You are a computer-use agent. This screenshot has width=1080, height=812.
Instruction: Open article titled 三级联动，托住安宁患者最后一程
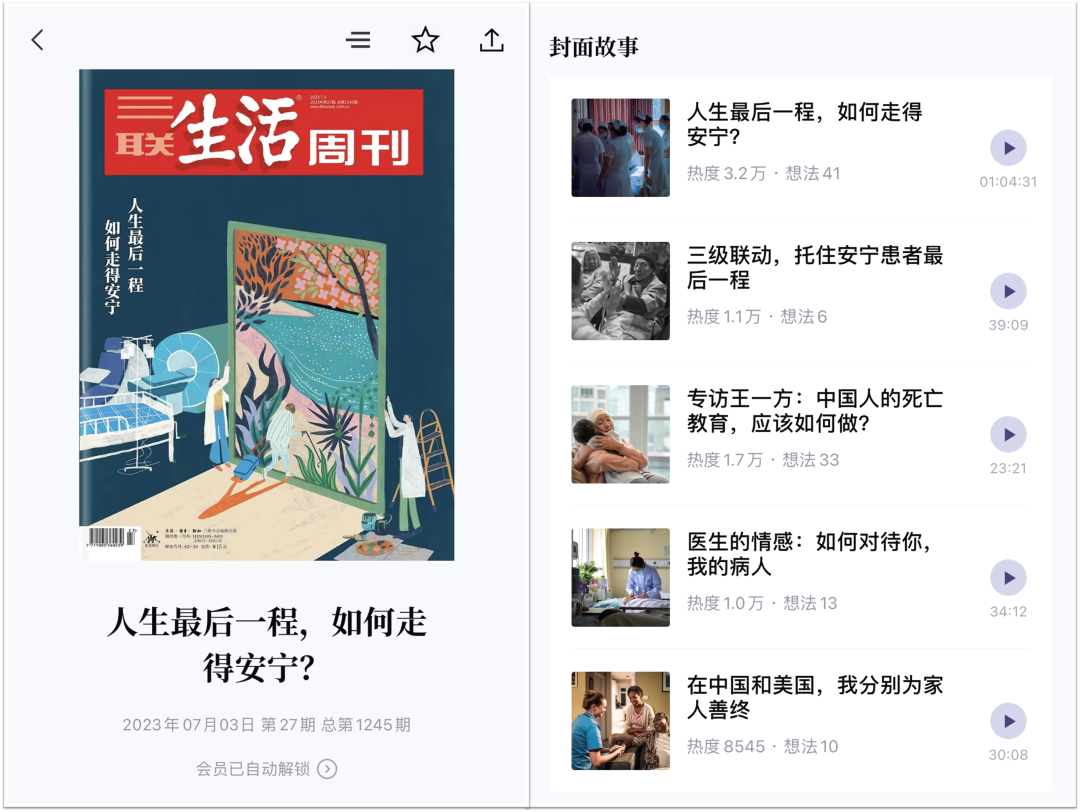815,268
